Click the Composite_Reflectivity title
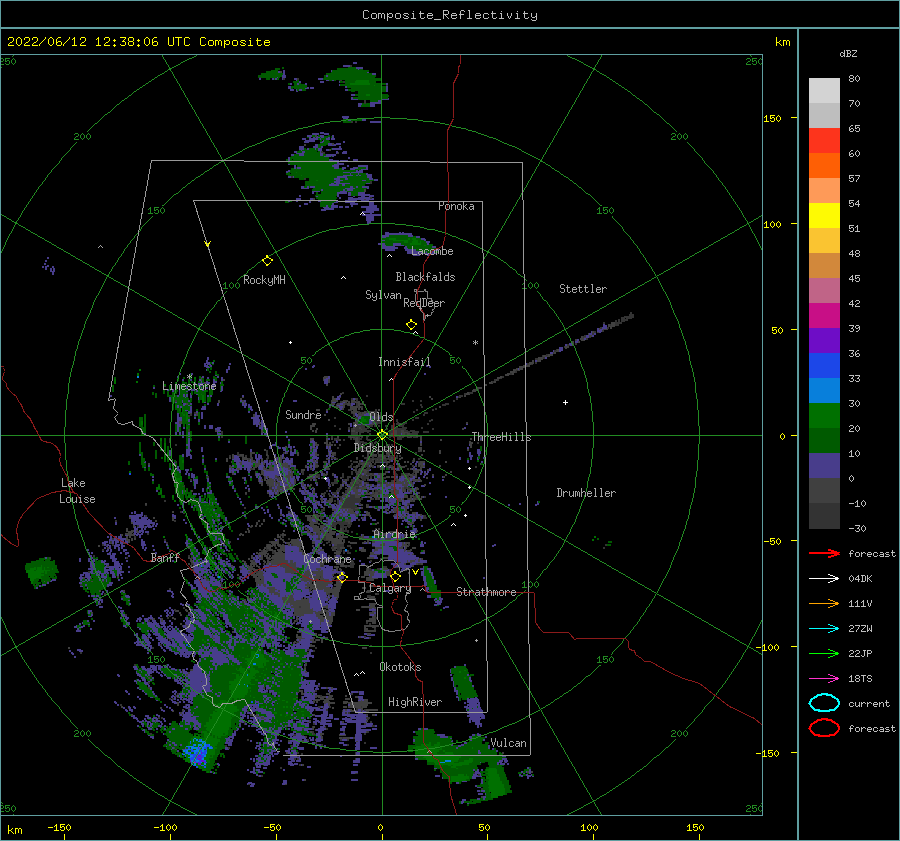Image resolution: width=900 pixels, height=841 pixels. (450, 15)
